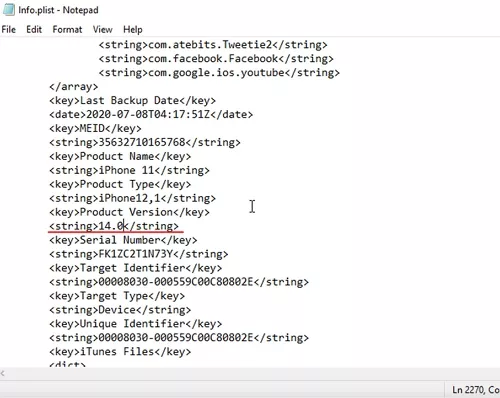Click the iPhone12,1 product type line
Viewport: 500px width, 398px height.
pyautogui.click(x=132, y=199)
